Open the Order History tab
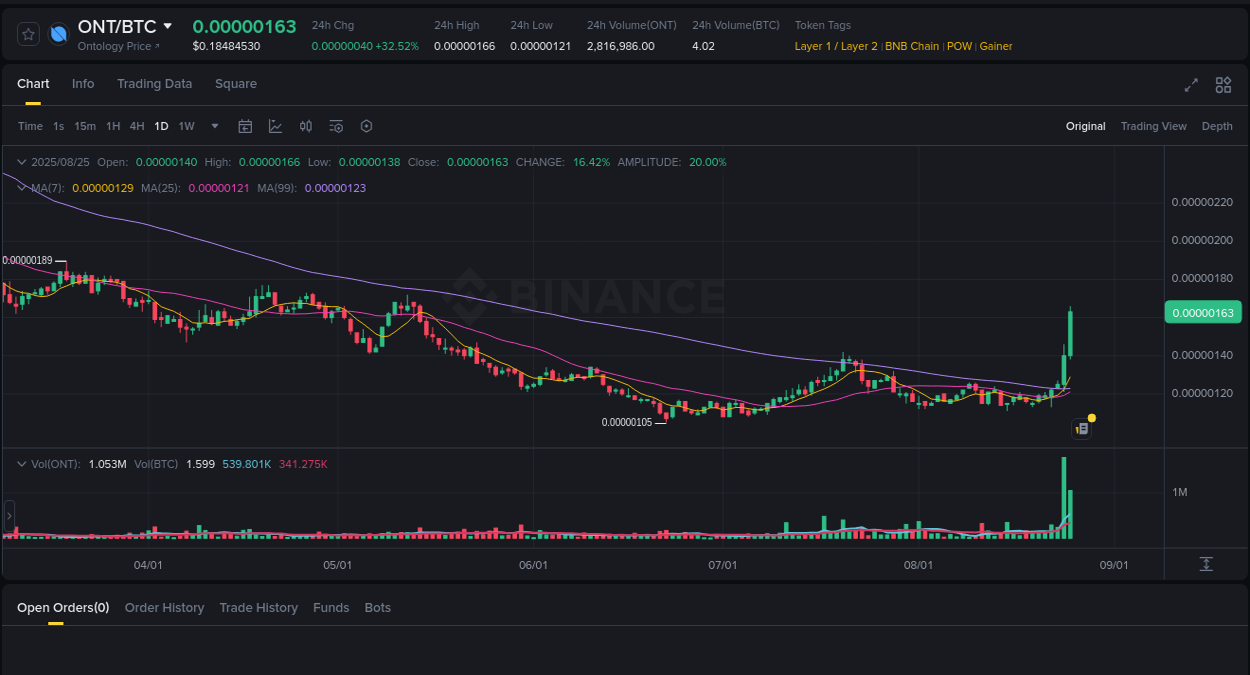 point(164,607)
